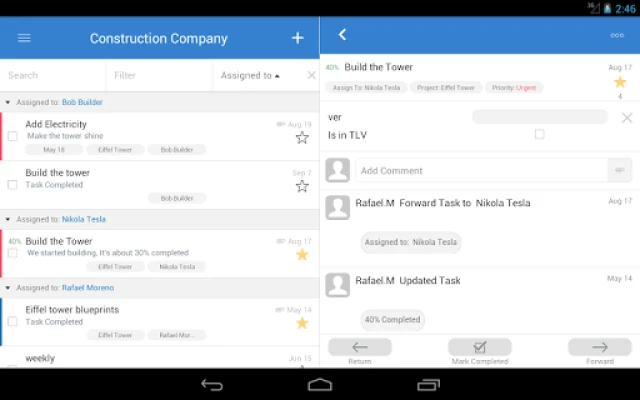Click the May 18 tag on Add Electricity
This screenshot has height=400, width=640.
tap(54, 150)
